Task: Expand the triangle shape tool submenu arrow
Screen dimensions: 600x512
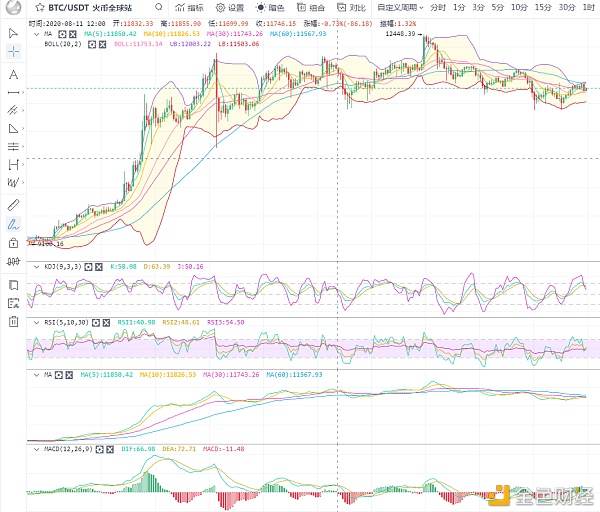Action: point(23,128)
